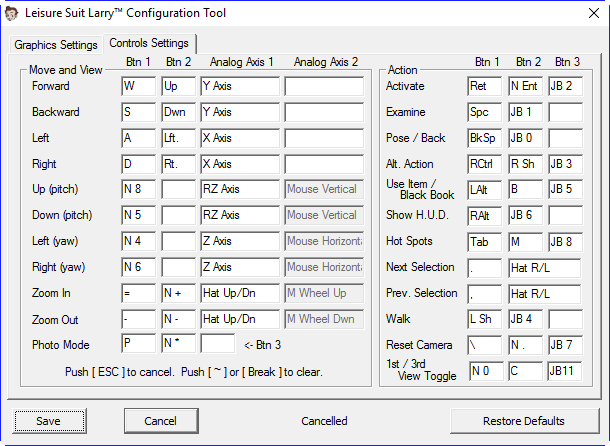Click the Cancel button
This screenshot has height=446, width=610.
[161, 421]
